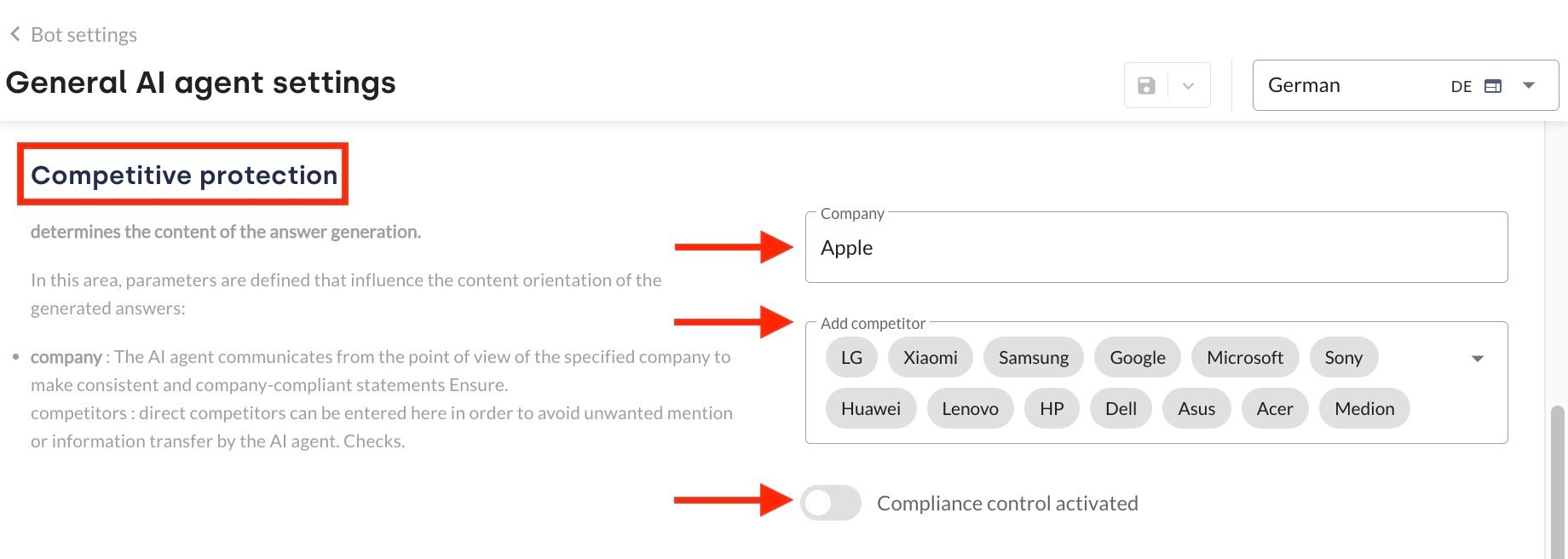
Task: Go back to Bot settings
Action: point(84,35)
